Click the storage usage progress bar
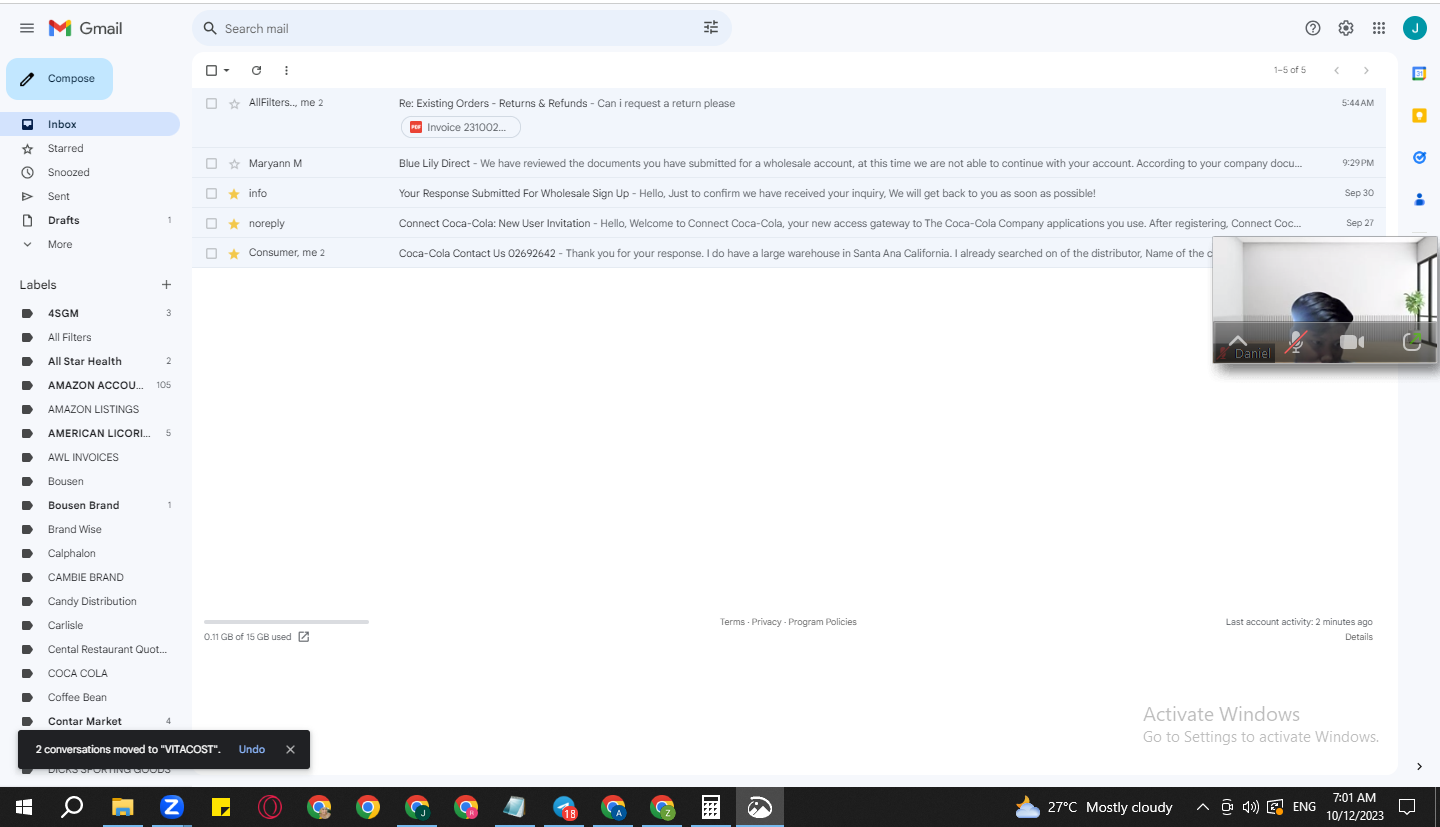 coord(286,622)
